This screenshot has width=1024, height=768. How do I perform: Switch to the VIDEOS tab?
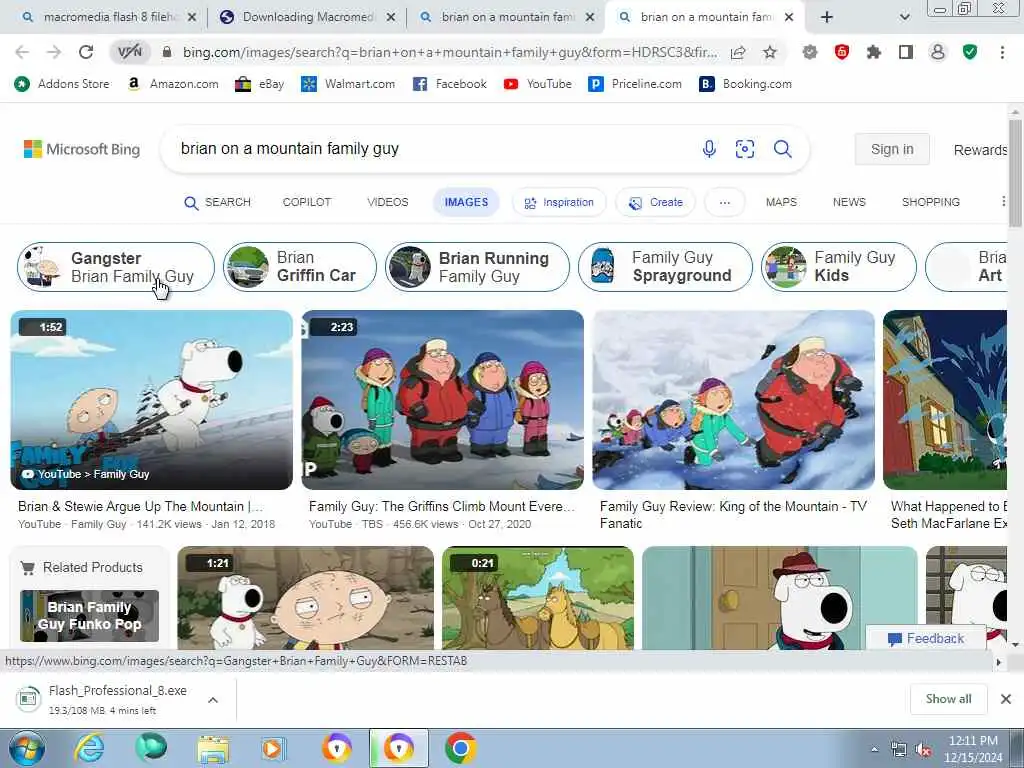coord(387,202)
